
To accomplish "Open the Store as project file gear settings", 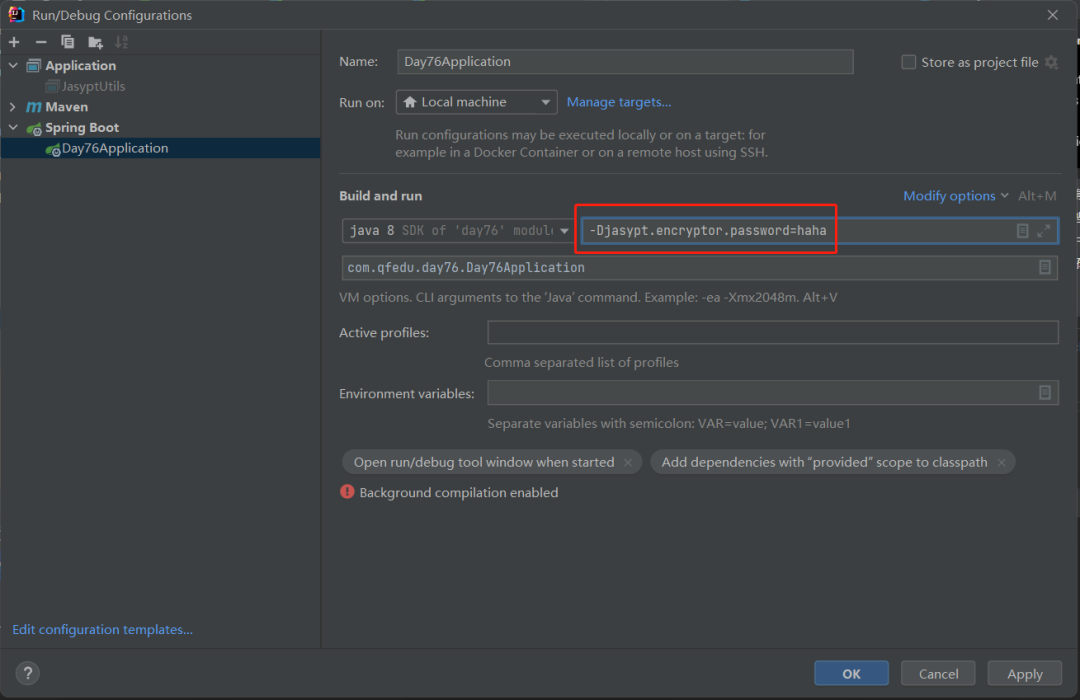I will pos(1051,62).
